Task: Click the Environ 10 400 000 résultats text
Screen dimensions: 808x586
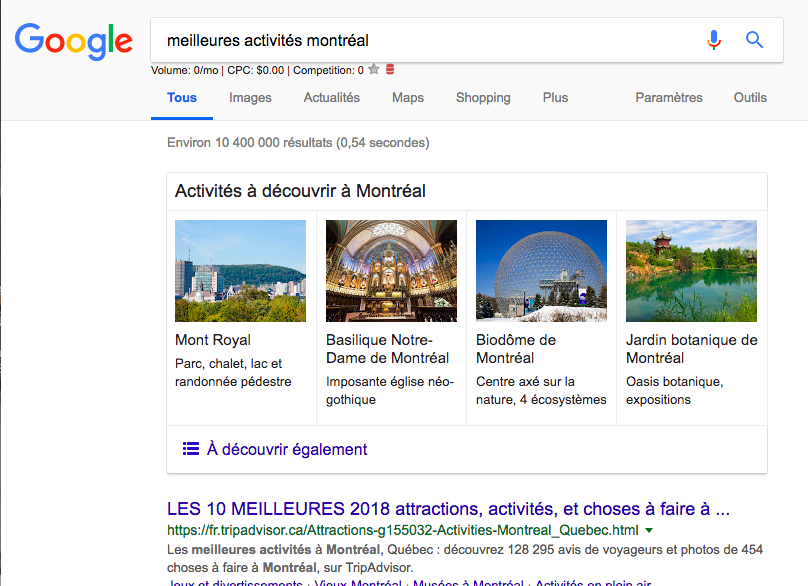Action: [x=298, y=143]
